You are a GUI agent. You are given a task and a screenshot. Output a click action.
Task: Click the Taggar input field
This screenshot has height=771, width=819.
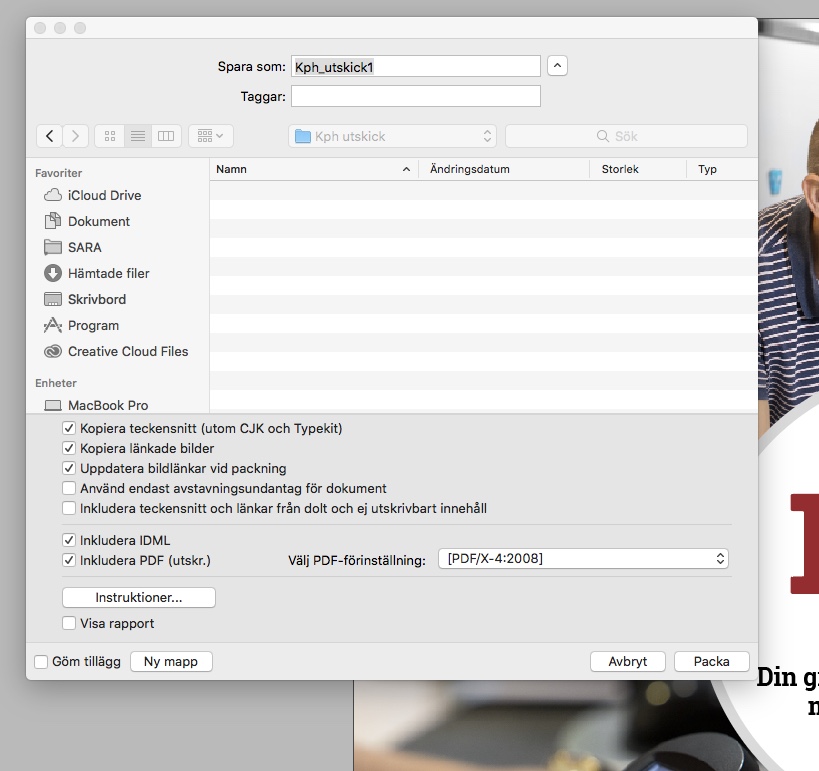416,96
